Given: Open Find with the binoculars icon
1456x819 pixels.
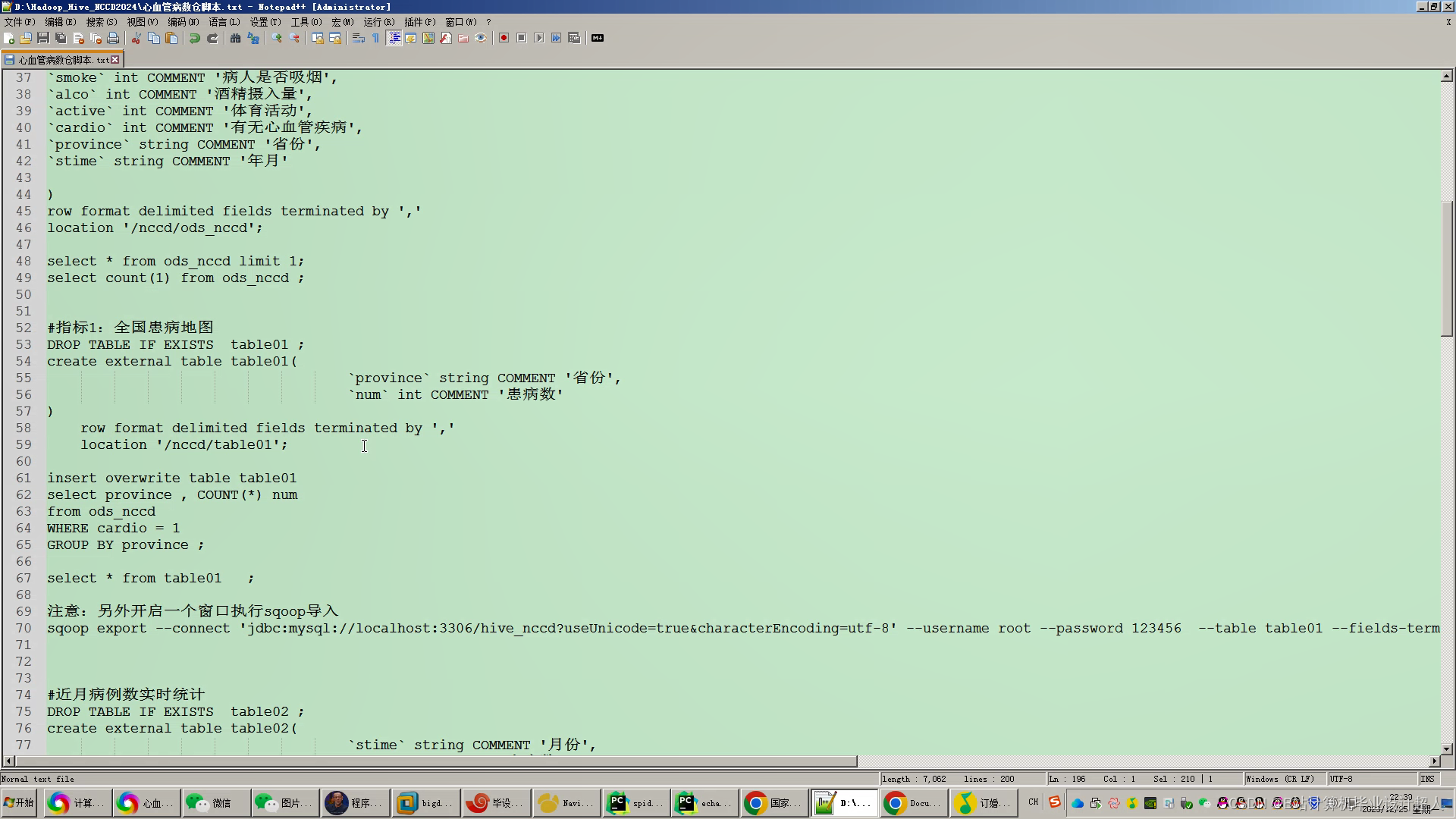Looking at the screenshot, I should (x=236, y=38).
